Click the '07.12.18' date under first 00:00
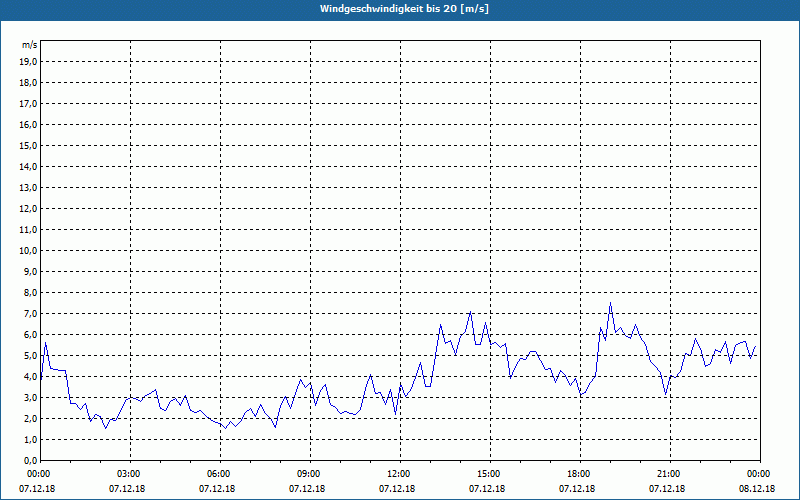Screen dimensions: 800x500 (x=37, y=489)
